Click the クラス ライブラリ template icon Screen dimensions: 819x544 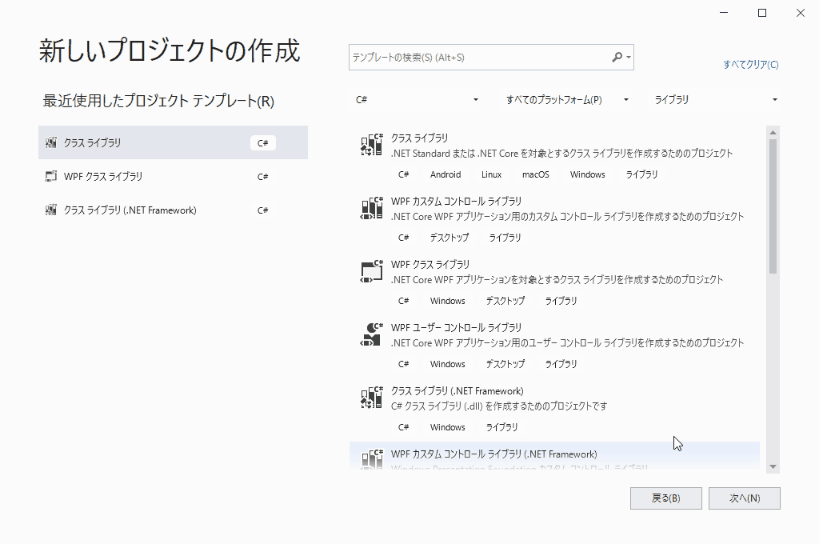371,145
